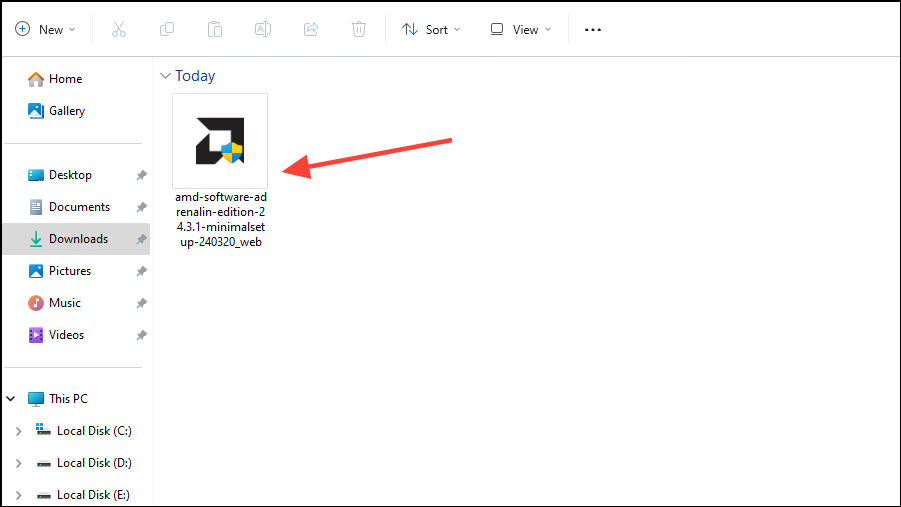This screenshot has width=901, height=507.
Task: Open Local Disk (E:)
Action: [x=83, y=495]
